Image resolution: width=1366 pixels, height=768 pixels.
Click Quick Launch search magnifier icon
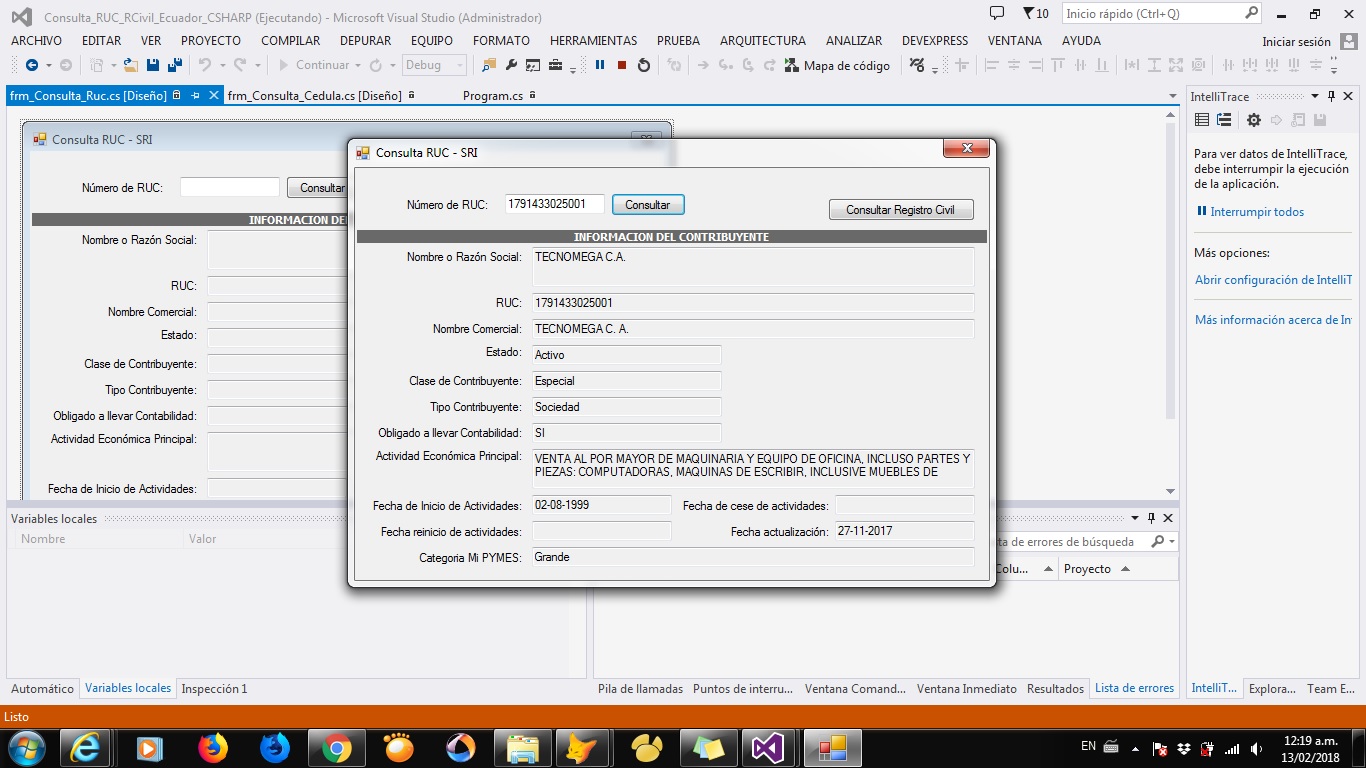click(x=1252, y=14)
